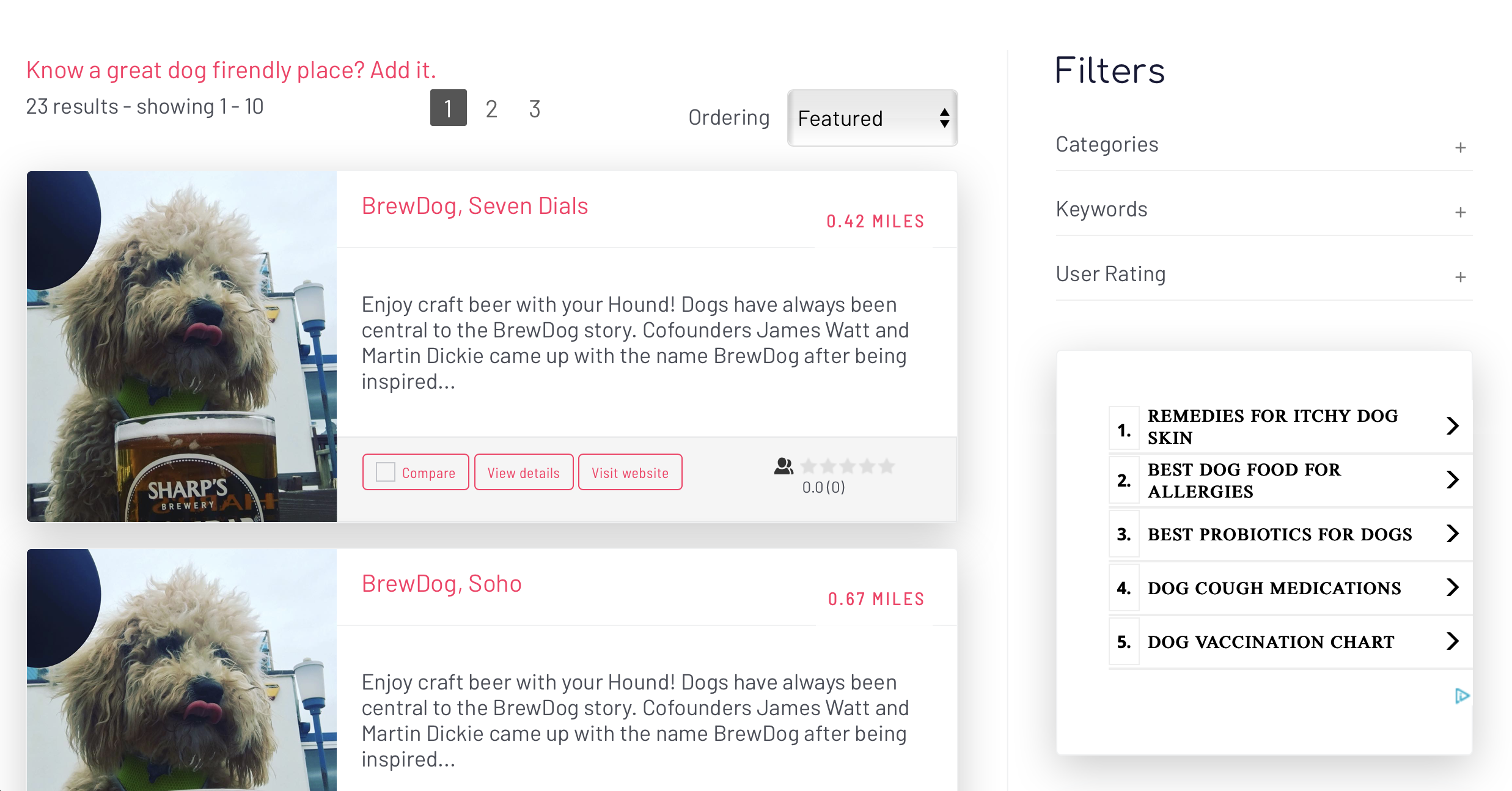
Task: Click the arrow next to DOG COUGH MEDICATIONS
Action: pos(1453,587)
